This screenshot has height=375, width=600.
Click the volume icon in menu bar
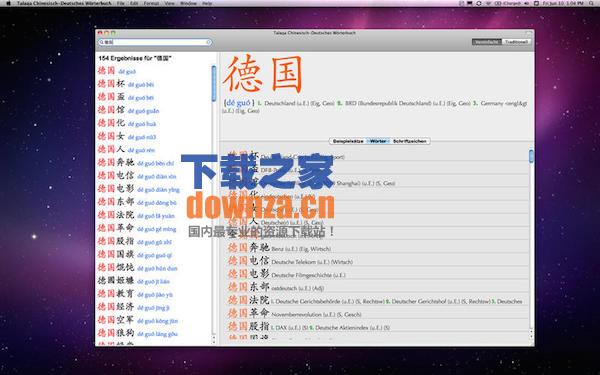click(527, 3)
